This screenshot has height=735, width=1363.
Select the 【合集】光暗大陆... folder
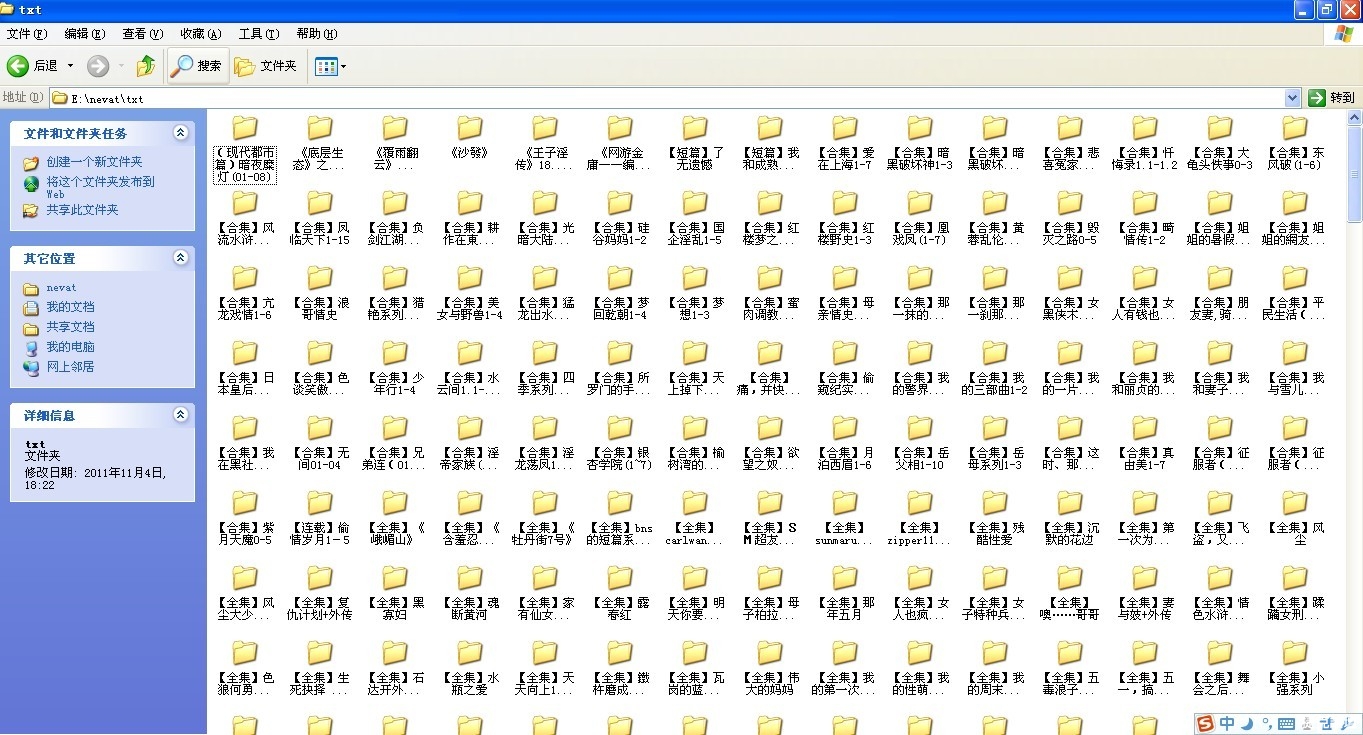point(545,217)
